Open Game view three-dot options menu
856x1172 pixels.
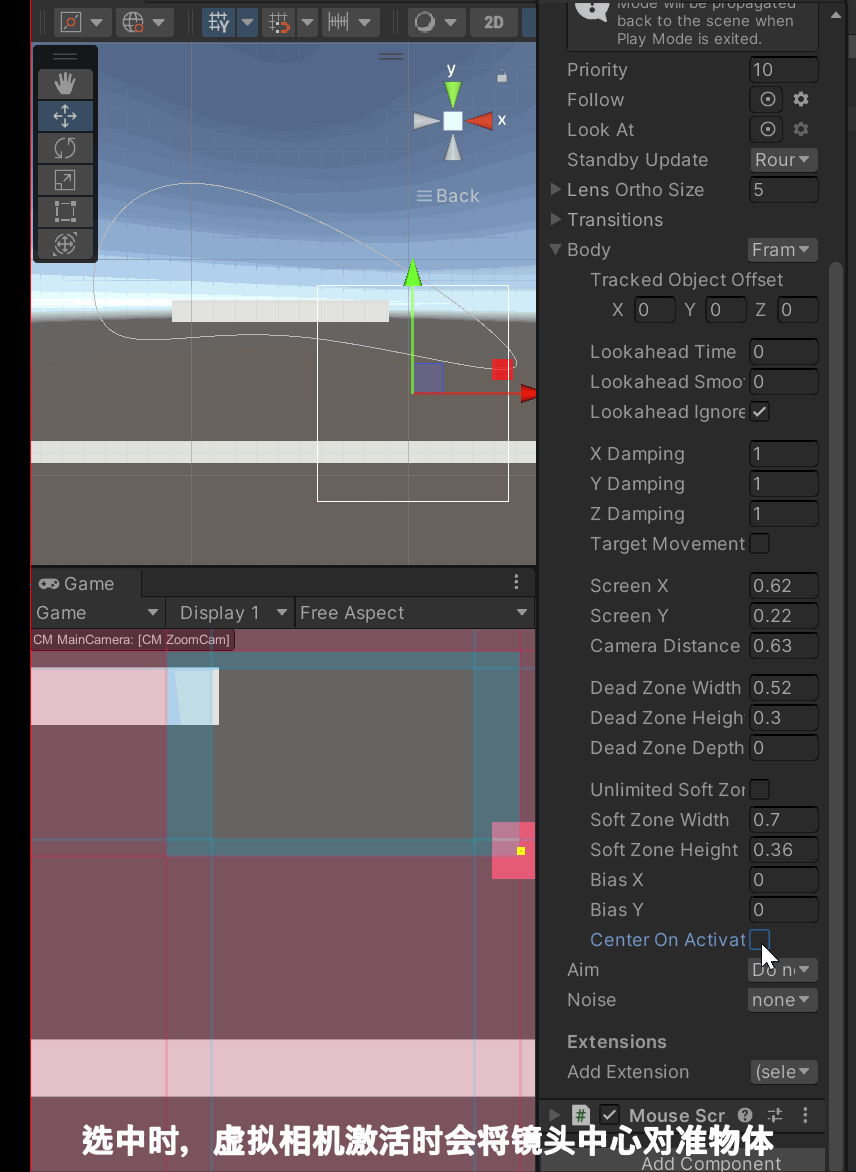click(x=516, y=582)
